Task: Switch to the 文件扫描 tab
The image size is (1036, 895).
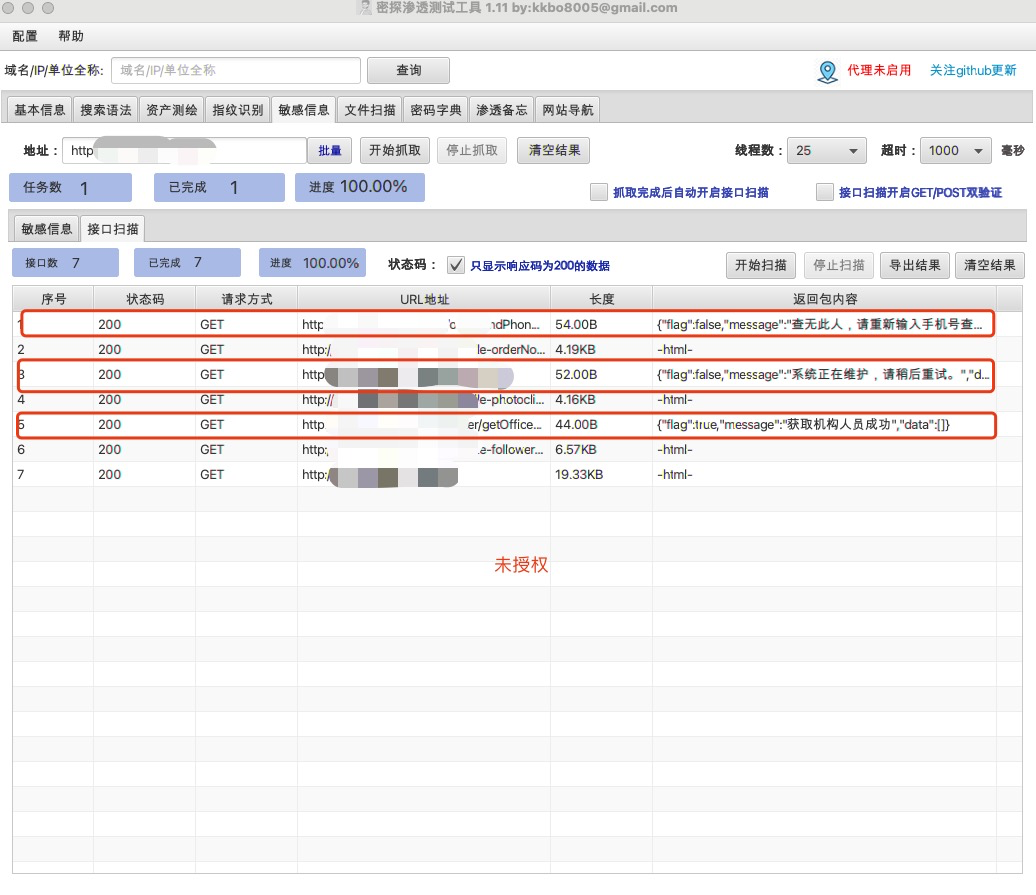Action: pos(370,110)
